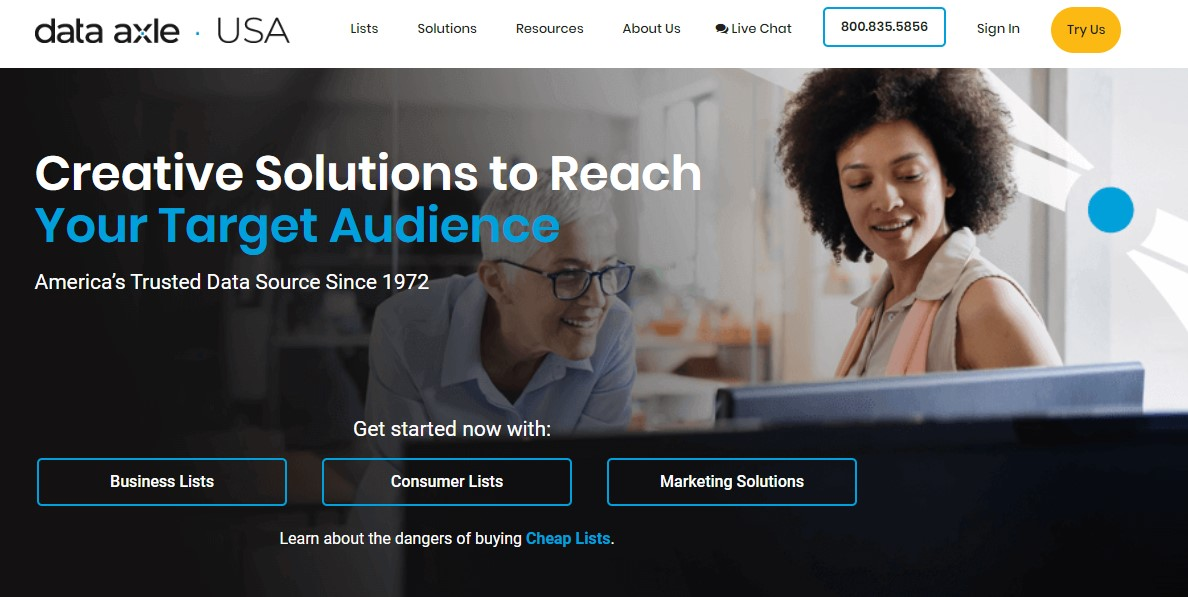Choose Consumer Lists to get started
Viewport: 1188px width, 597px height.
447,482
